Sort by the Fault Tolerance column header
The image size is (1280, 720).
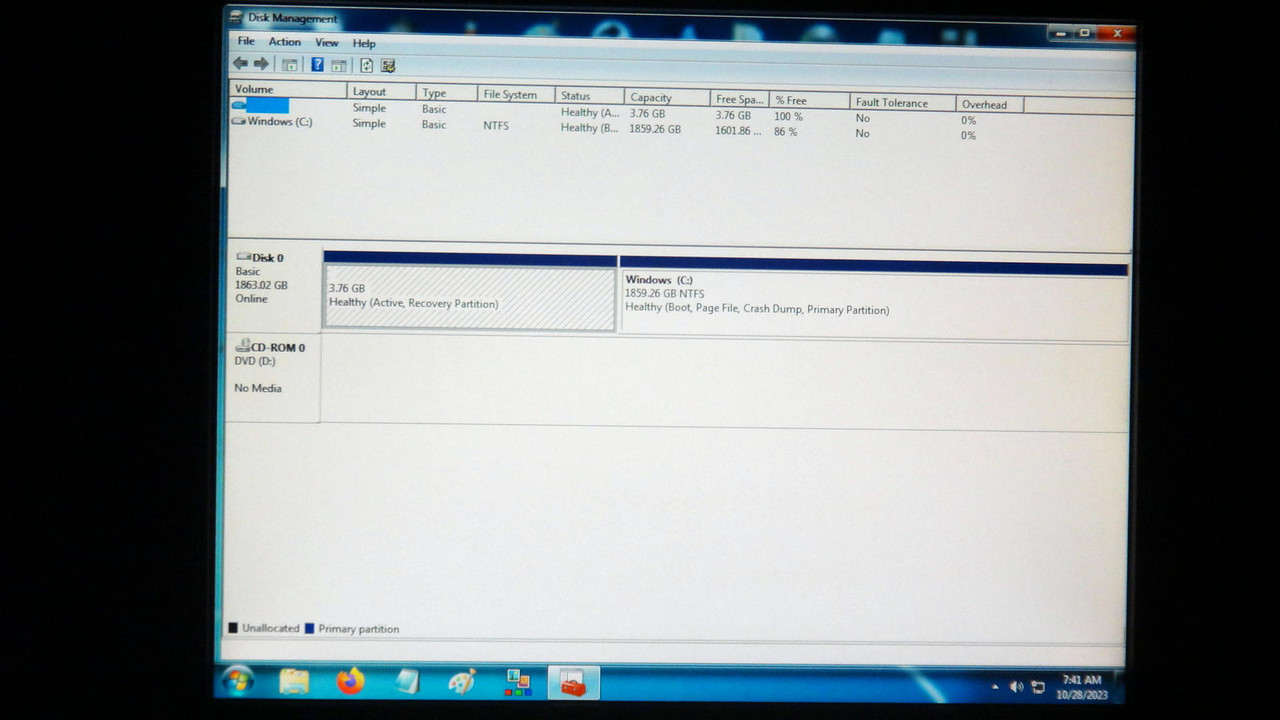coord(902,103)
